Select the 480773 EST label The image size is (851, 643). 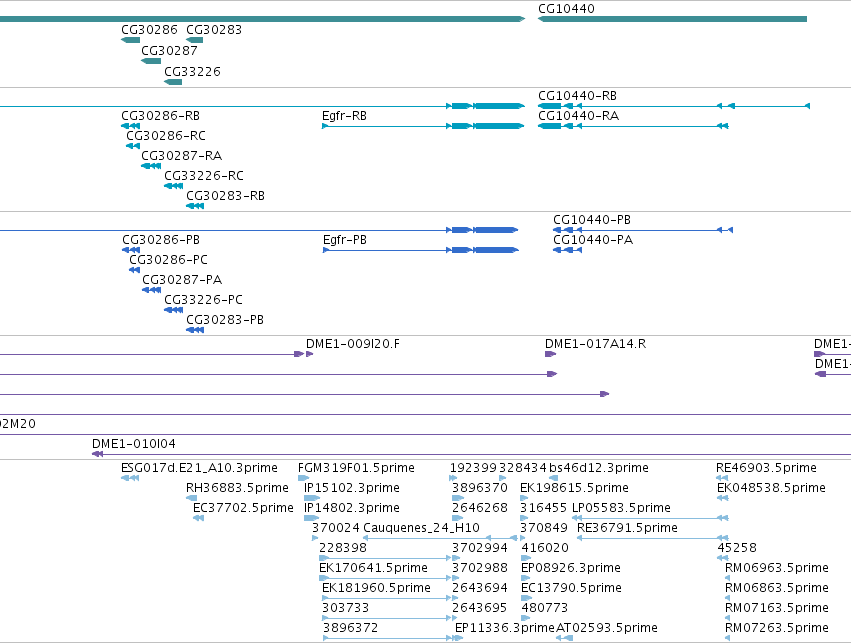(545, 608)
